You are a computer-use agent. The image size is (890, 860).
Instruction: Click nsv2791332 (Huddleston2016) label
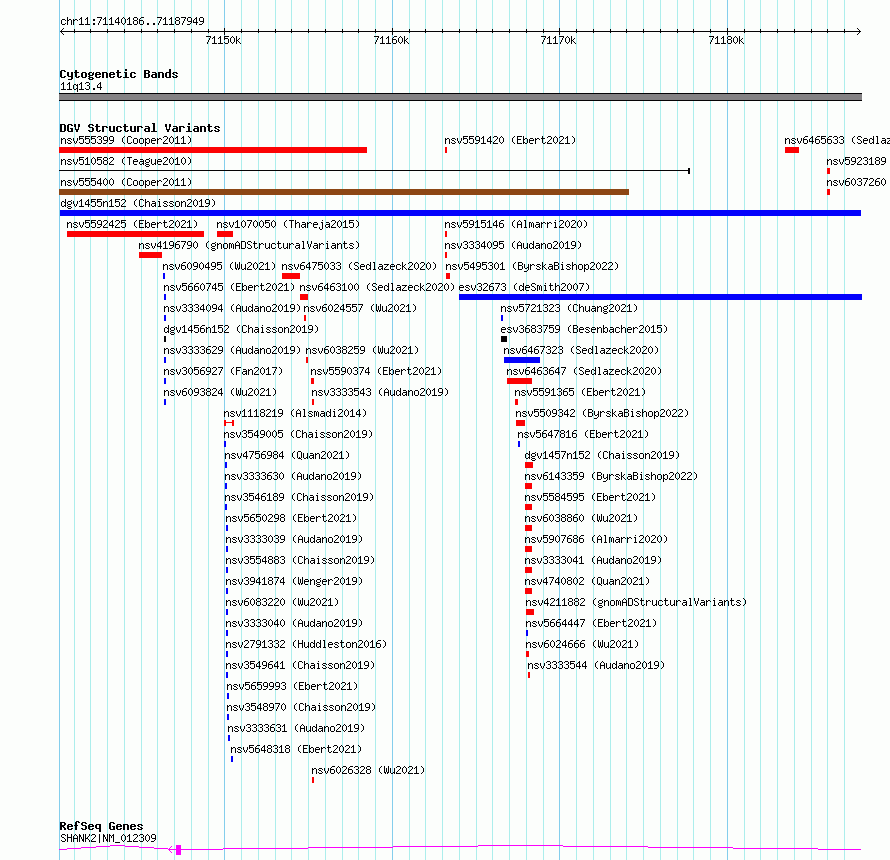click(x=307, y=644)
